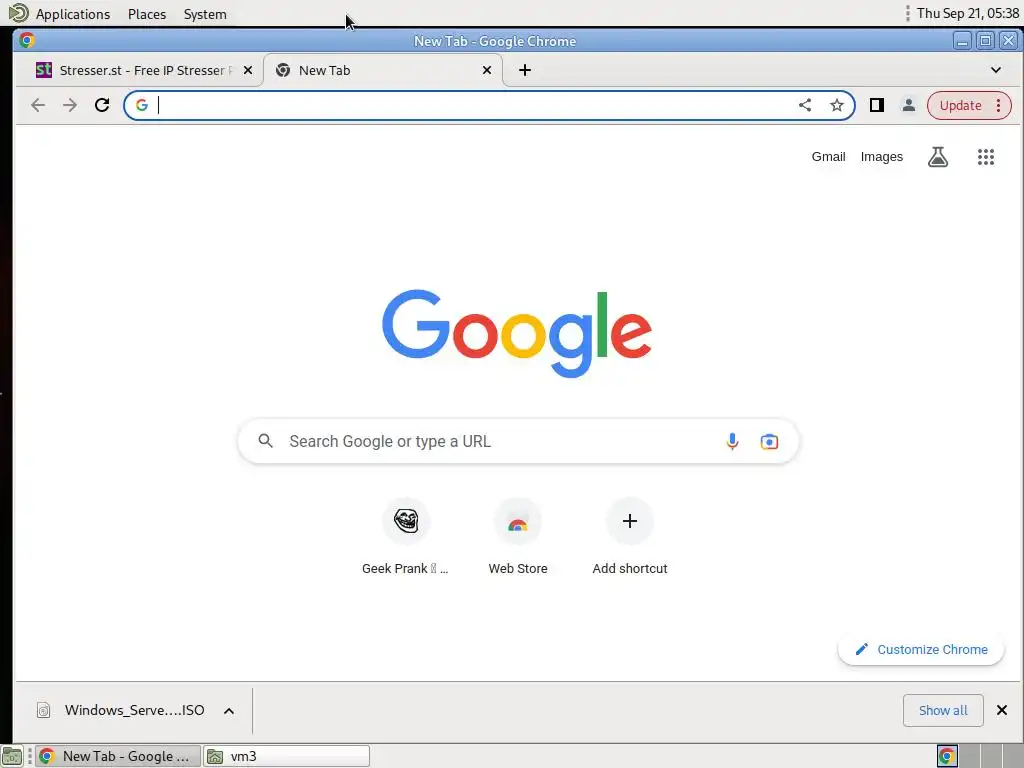Reload the current page
The height and width of the screenshot is (768, 1024).
(102, 105)
